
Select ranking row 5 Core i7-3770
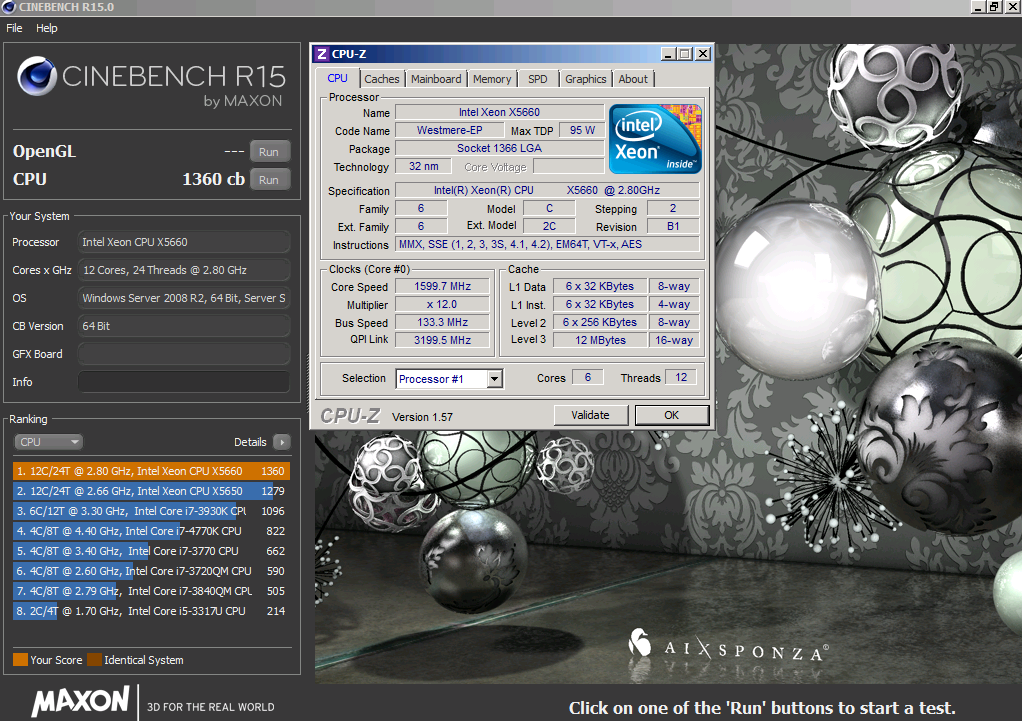coord(151,551)
